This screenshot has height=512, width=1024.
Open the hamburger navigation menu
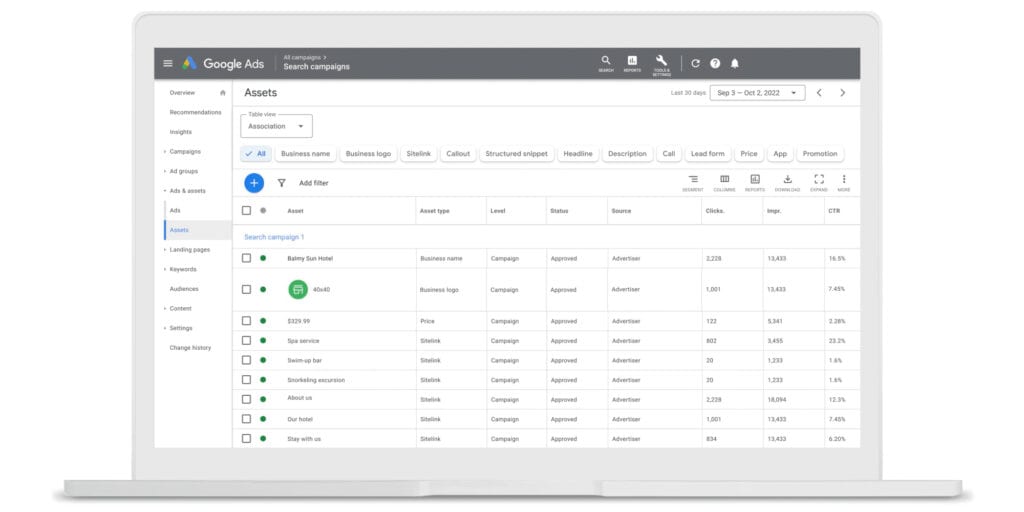point(168,63)
